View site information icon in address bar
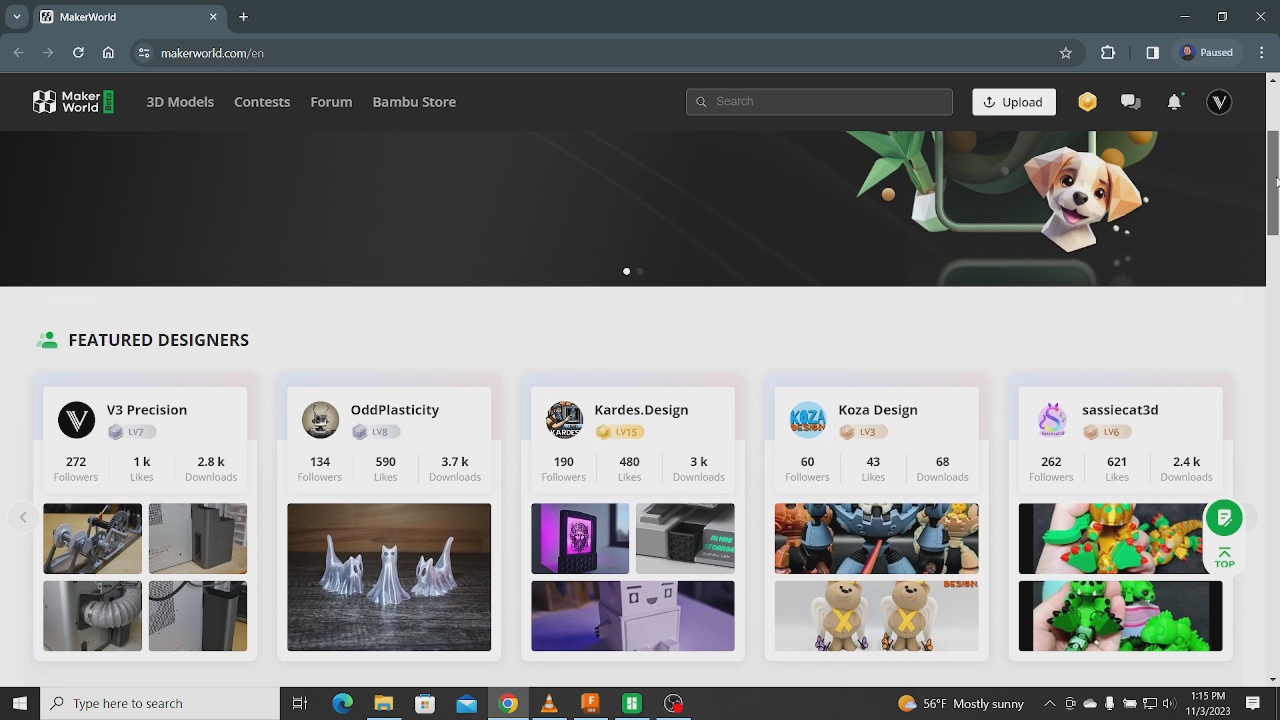1280x720 pixels. [x=144, y=53]
